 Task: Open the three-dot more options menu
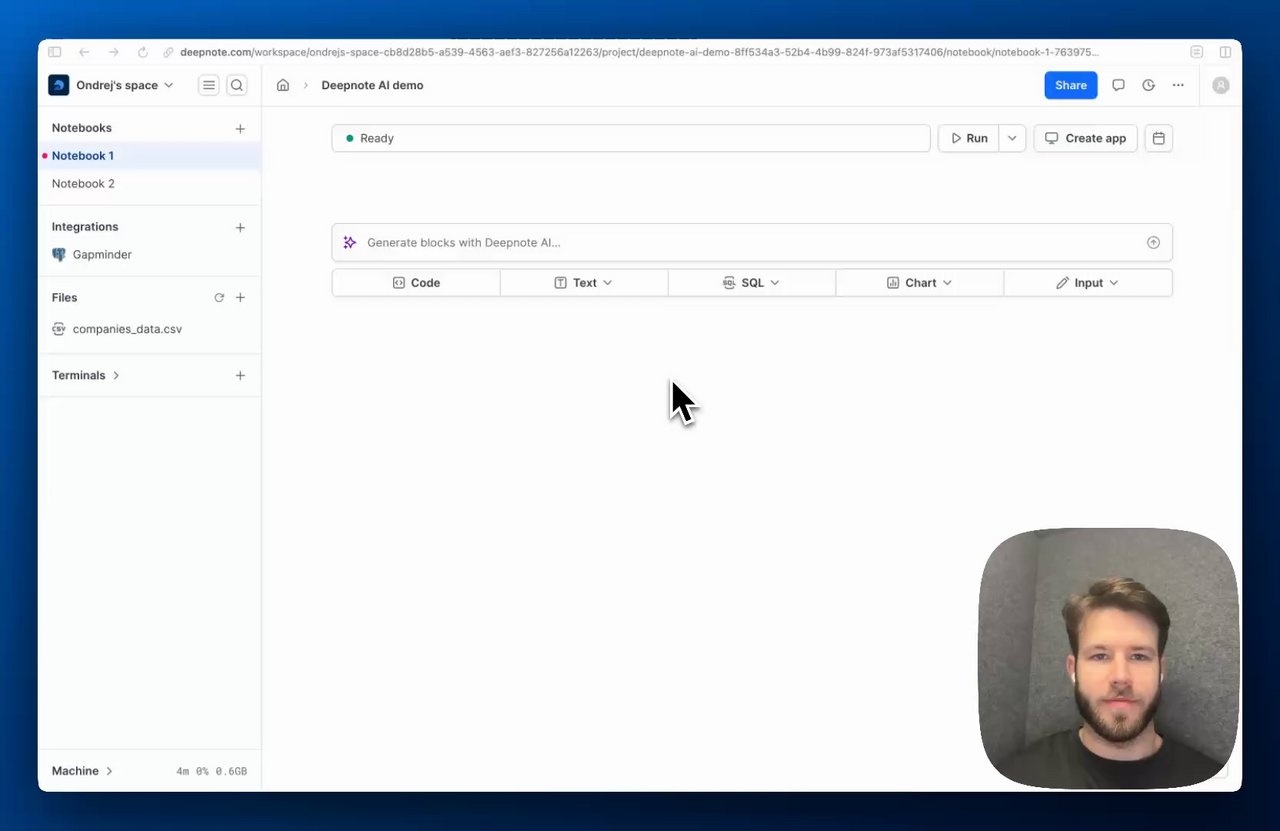click(1178, 85)
